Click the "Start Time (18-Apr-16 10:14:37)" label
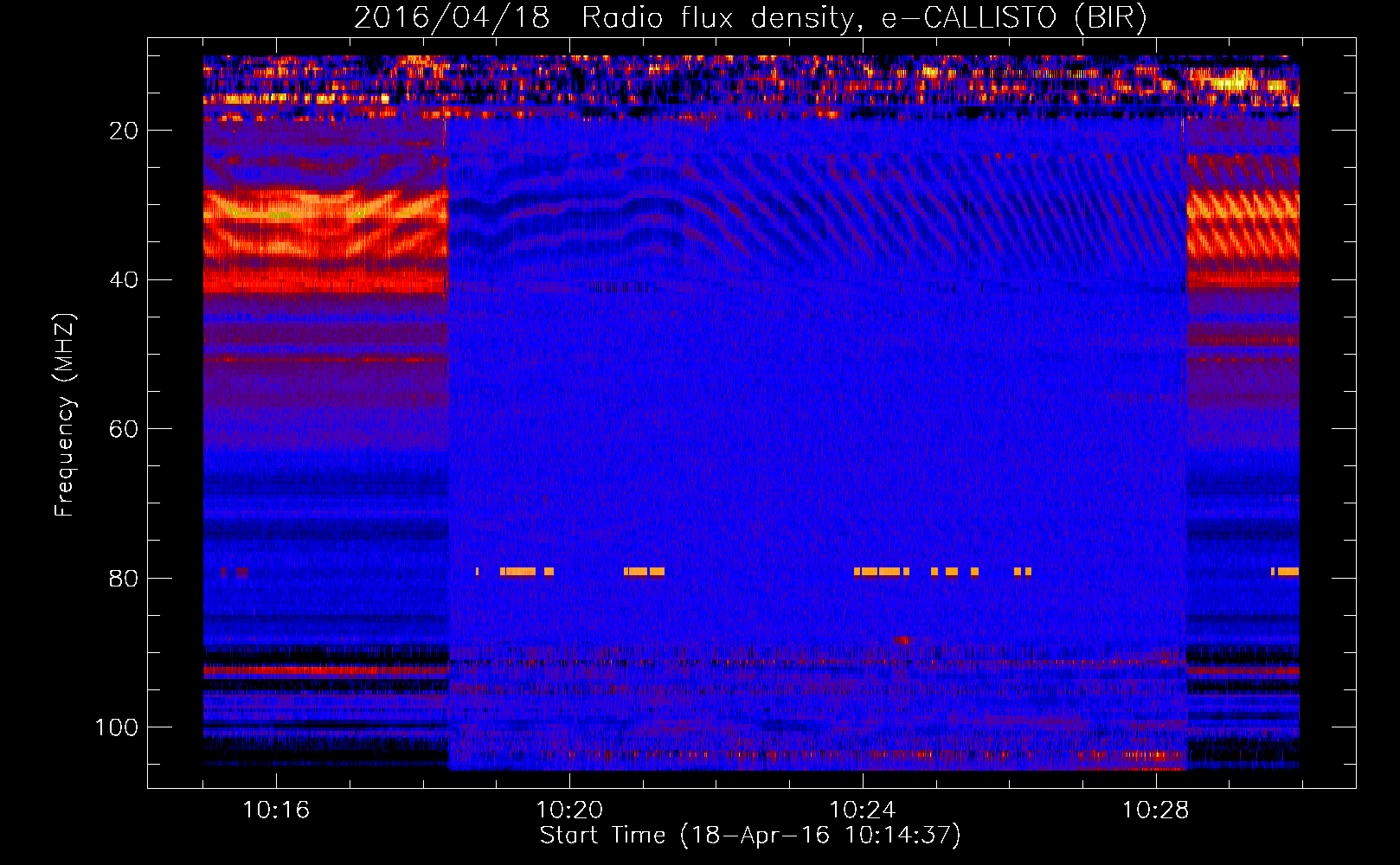 point(750,836)
